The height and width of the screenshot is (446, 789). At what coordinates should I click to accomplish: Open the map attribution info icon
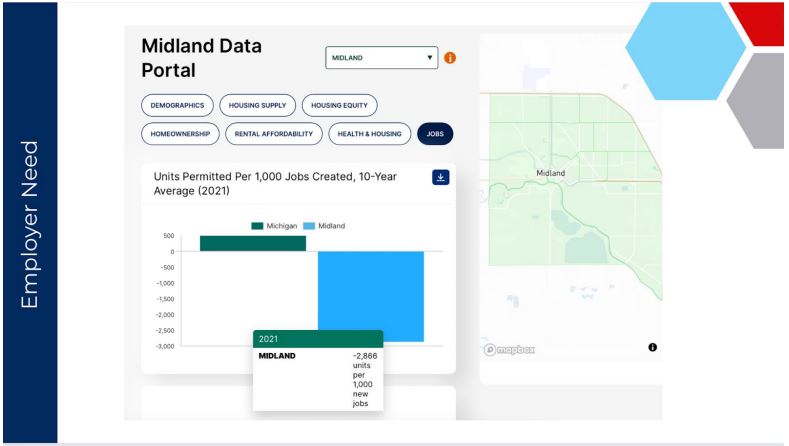pos(652,347)
